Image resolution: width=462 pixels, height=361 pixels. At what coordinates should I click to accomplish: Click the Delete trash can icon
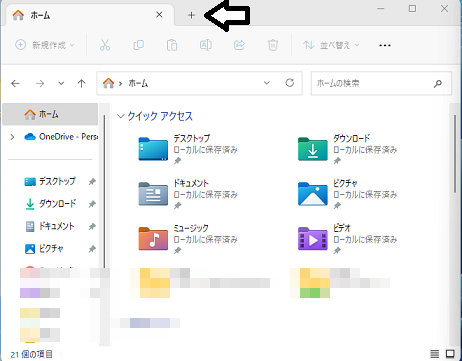tap(273, 45)
